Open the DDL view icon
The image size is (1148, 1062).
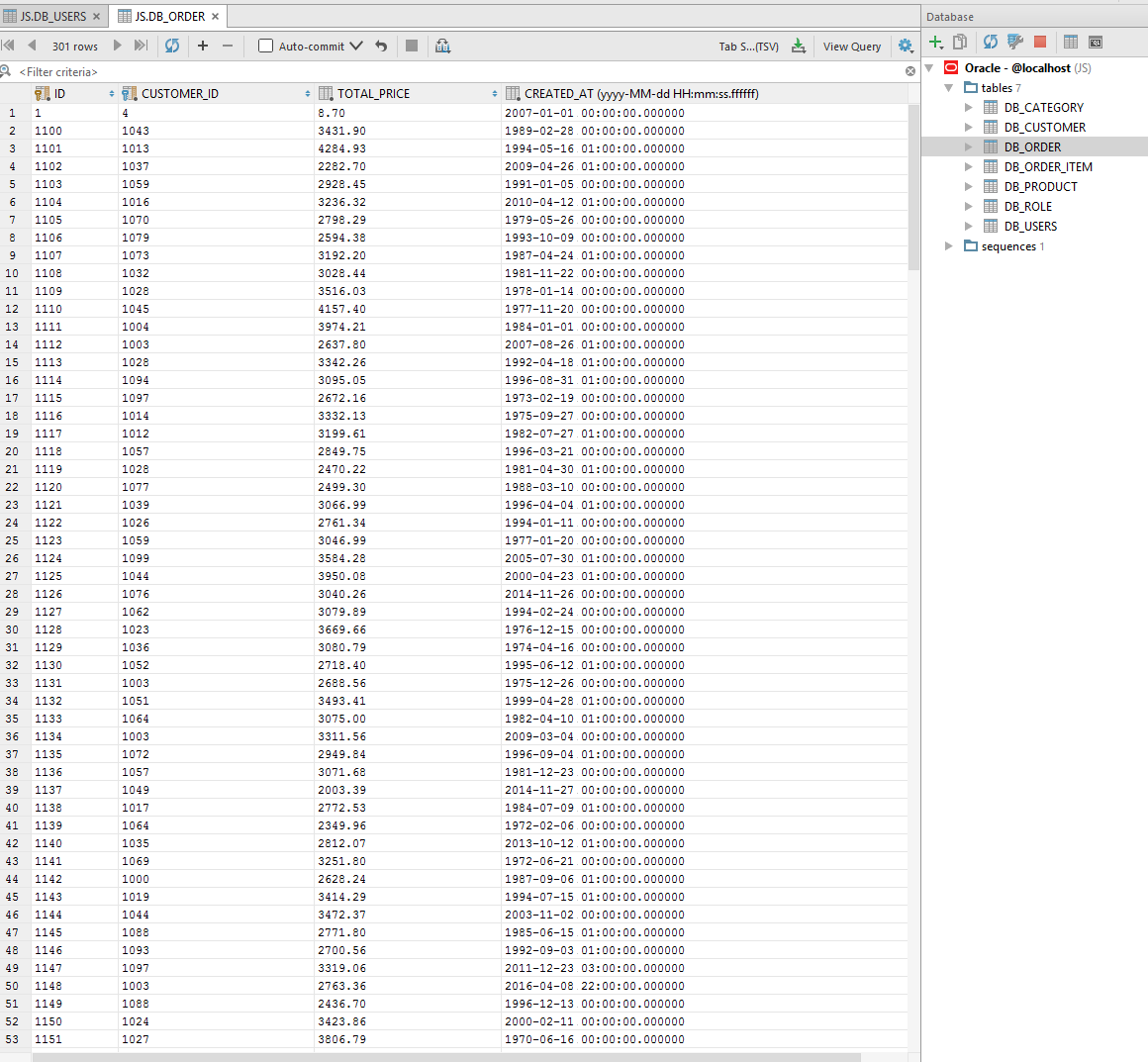click(443, 46)
